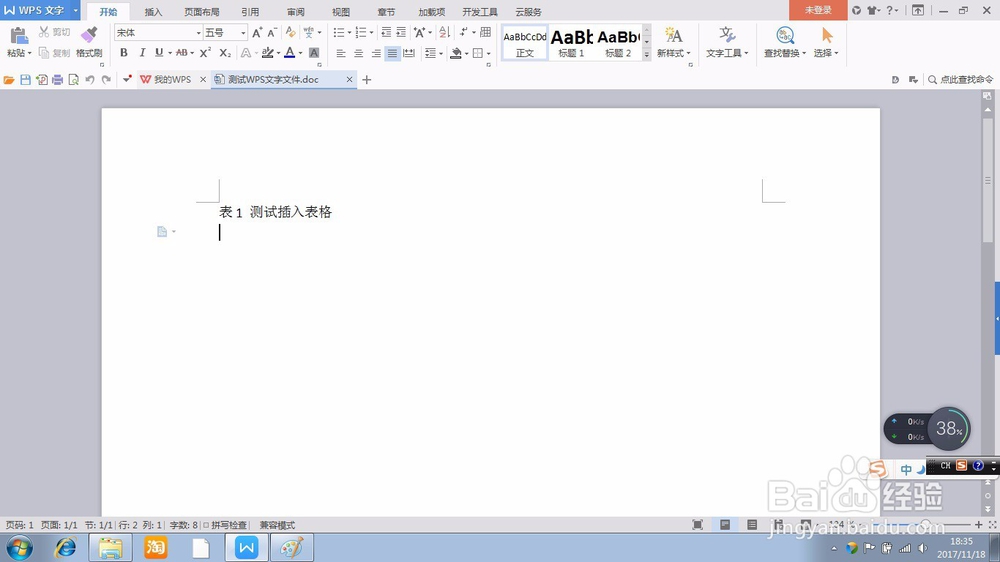Toggle underline formatting
Image resolution: width=1000 pixels, height=562 pixels.
159,53
